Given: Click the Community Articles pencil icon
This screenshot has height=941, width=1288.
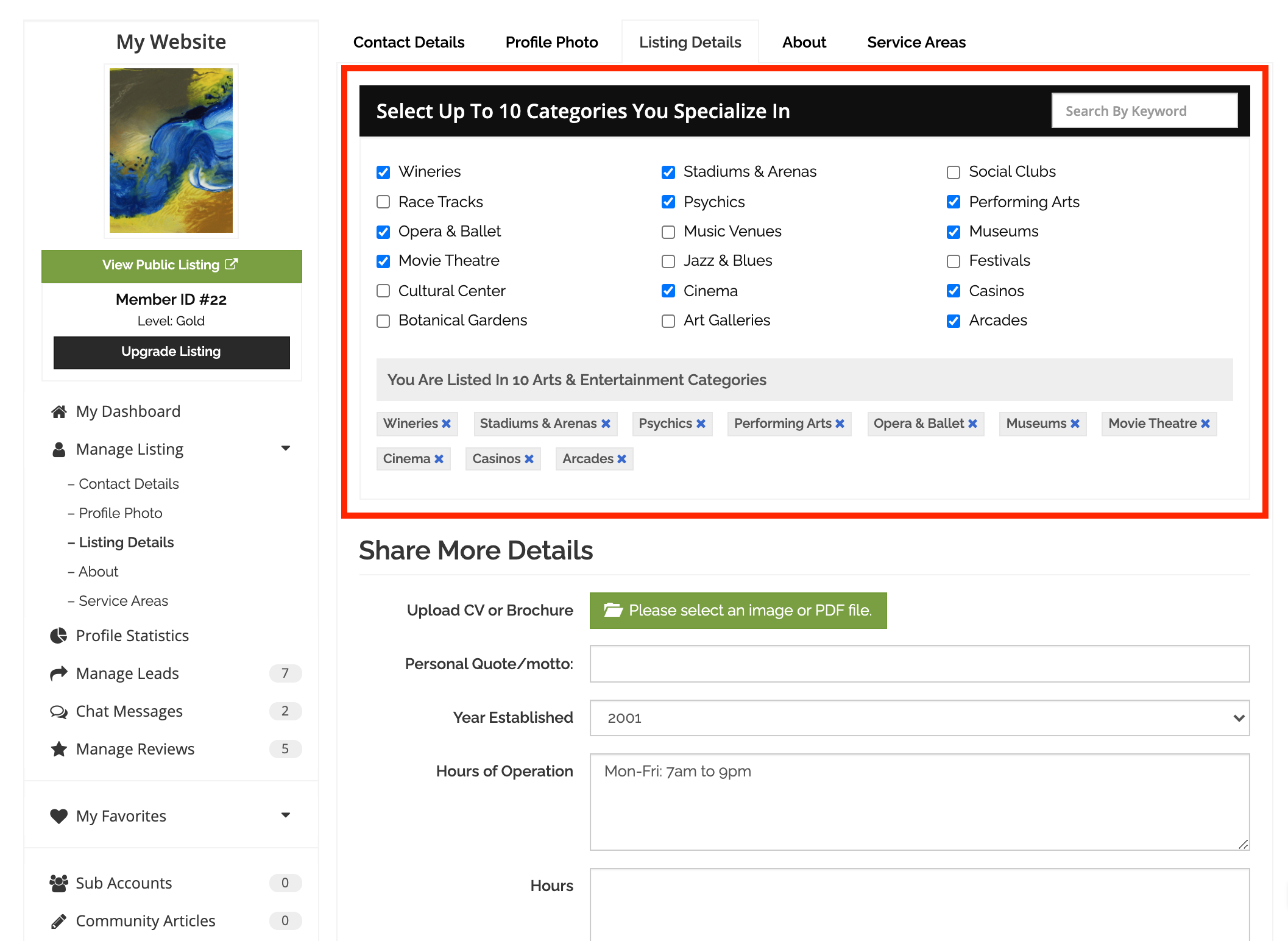Looking at the screenshot, I should tap(58, 921).
